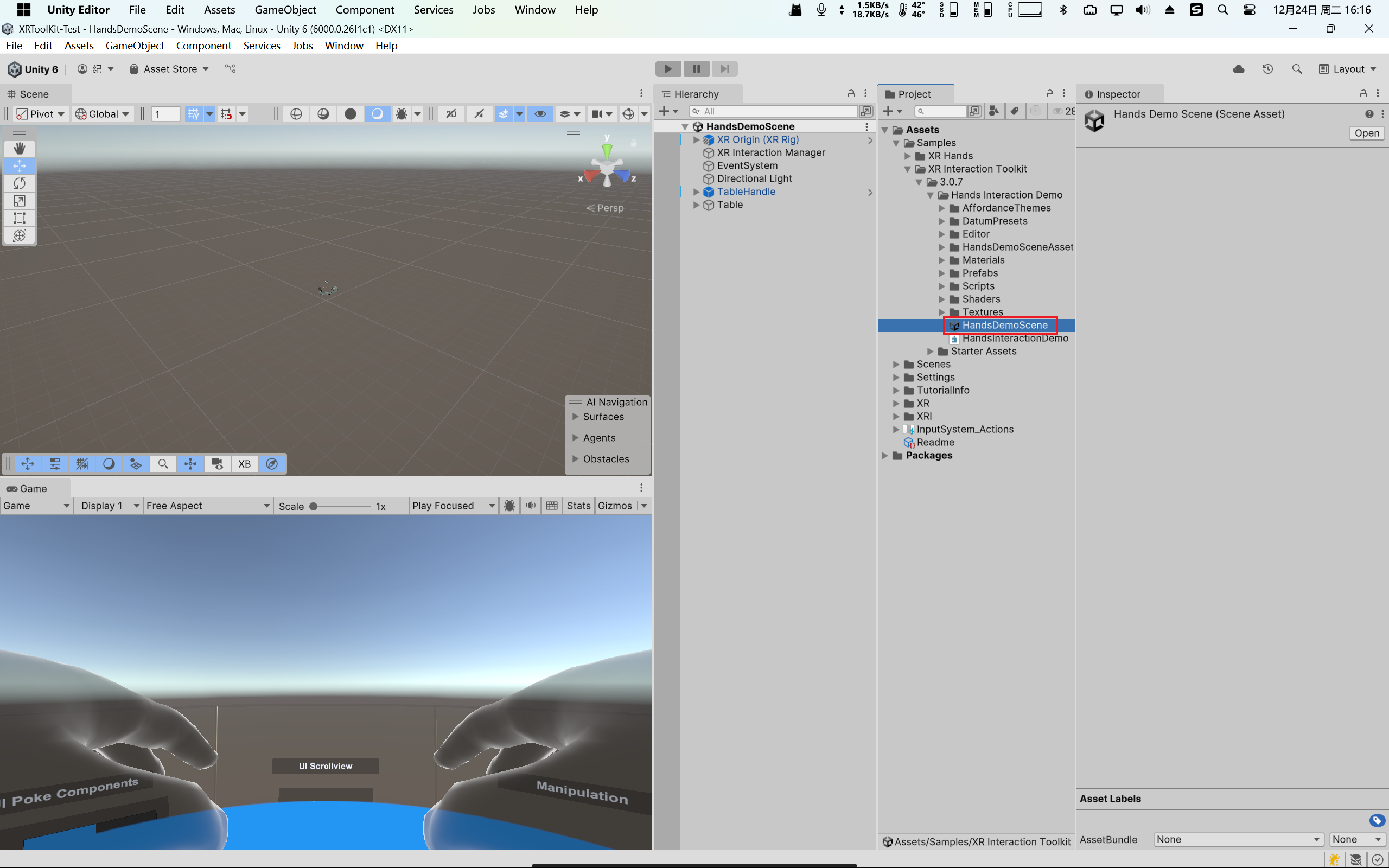
Task: Select TableHandle in Hierarchy
Action: [x=746, y=192]
